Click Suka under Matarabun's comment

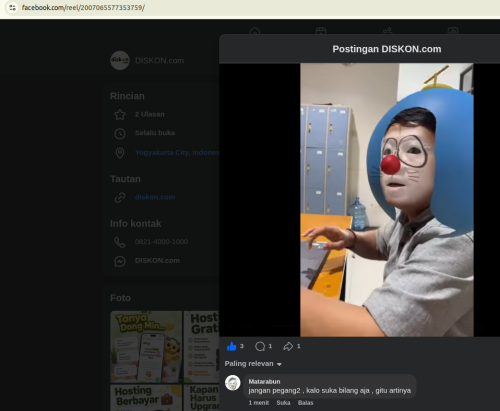[283, 403]
